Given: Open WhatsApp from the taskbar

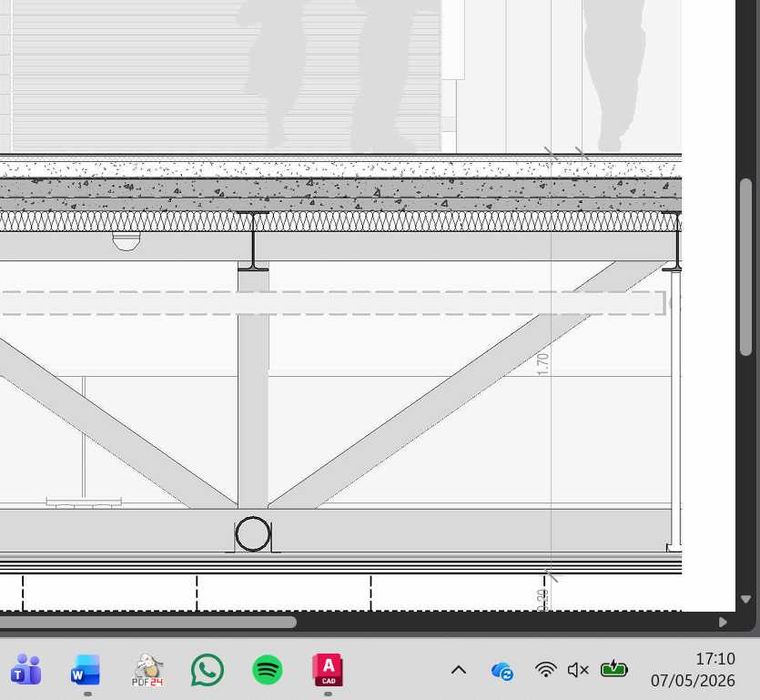Looking at the screenshot, I should click(207, 669).
